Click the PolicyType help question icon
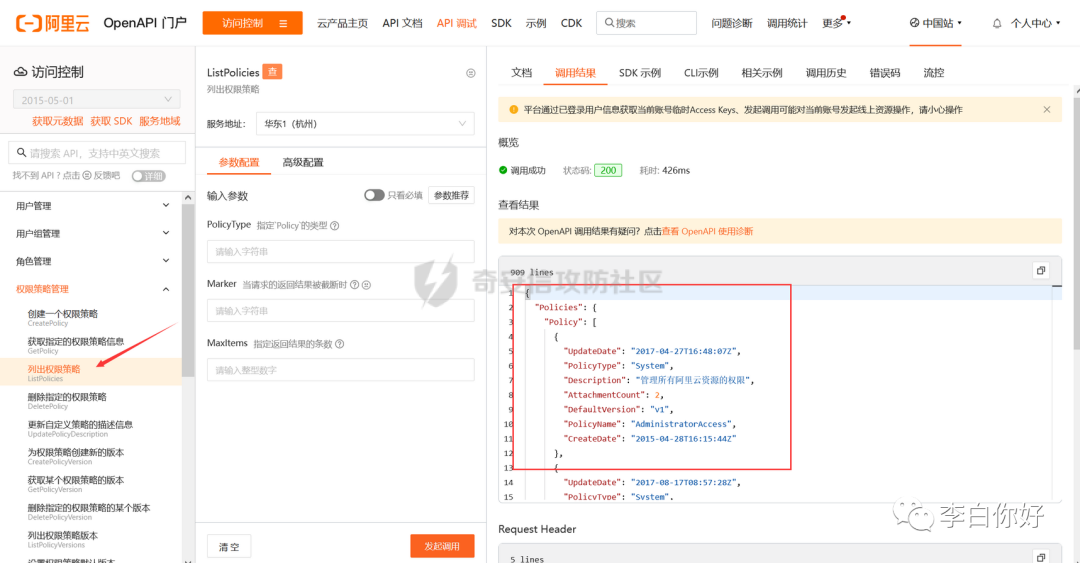This screenshot has height=563, width=1080. coord(335,225)
